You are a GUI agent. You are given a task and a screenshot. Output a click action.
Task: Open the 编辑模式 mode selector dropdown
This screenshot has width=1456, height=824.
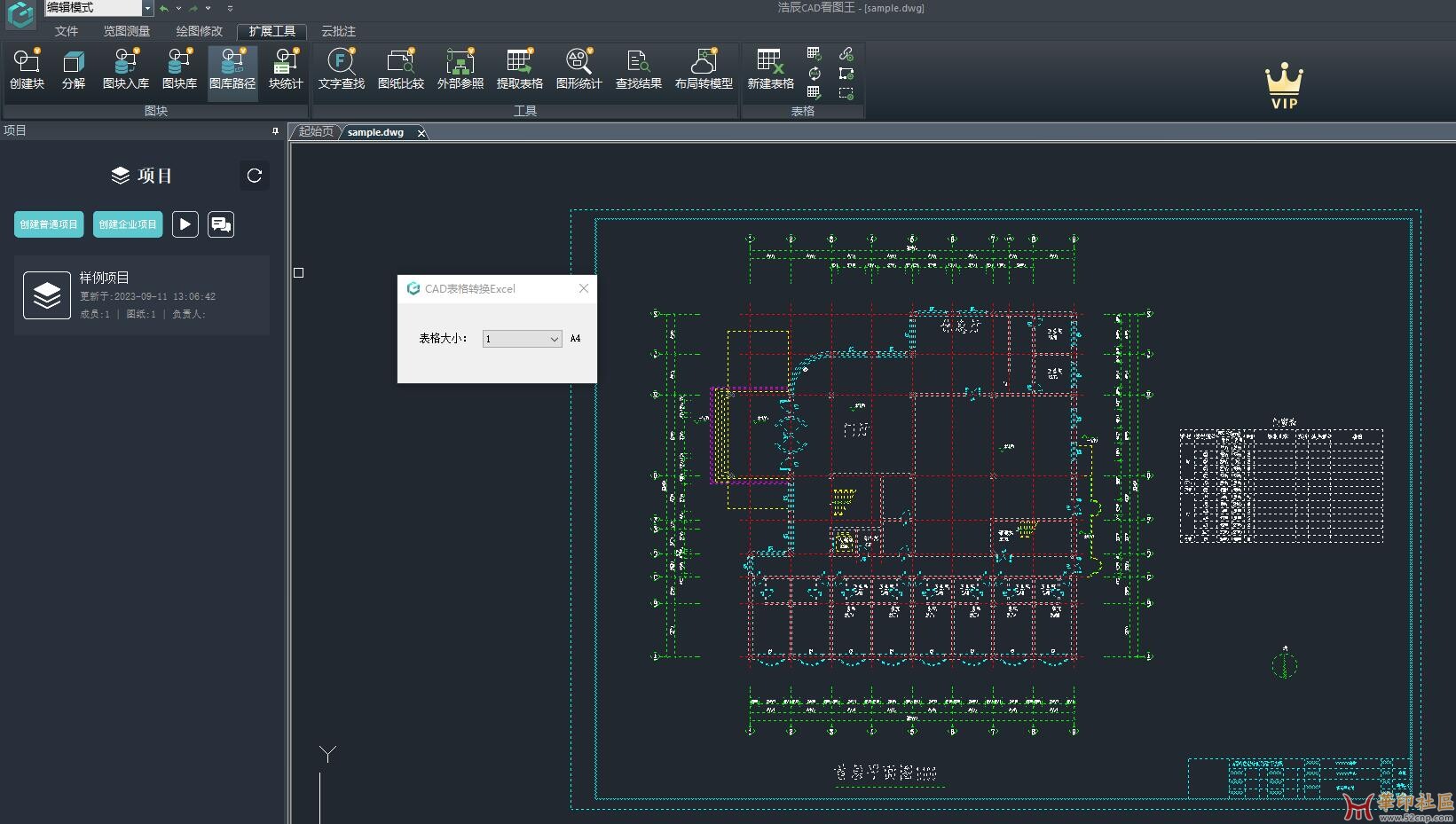98,8
